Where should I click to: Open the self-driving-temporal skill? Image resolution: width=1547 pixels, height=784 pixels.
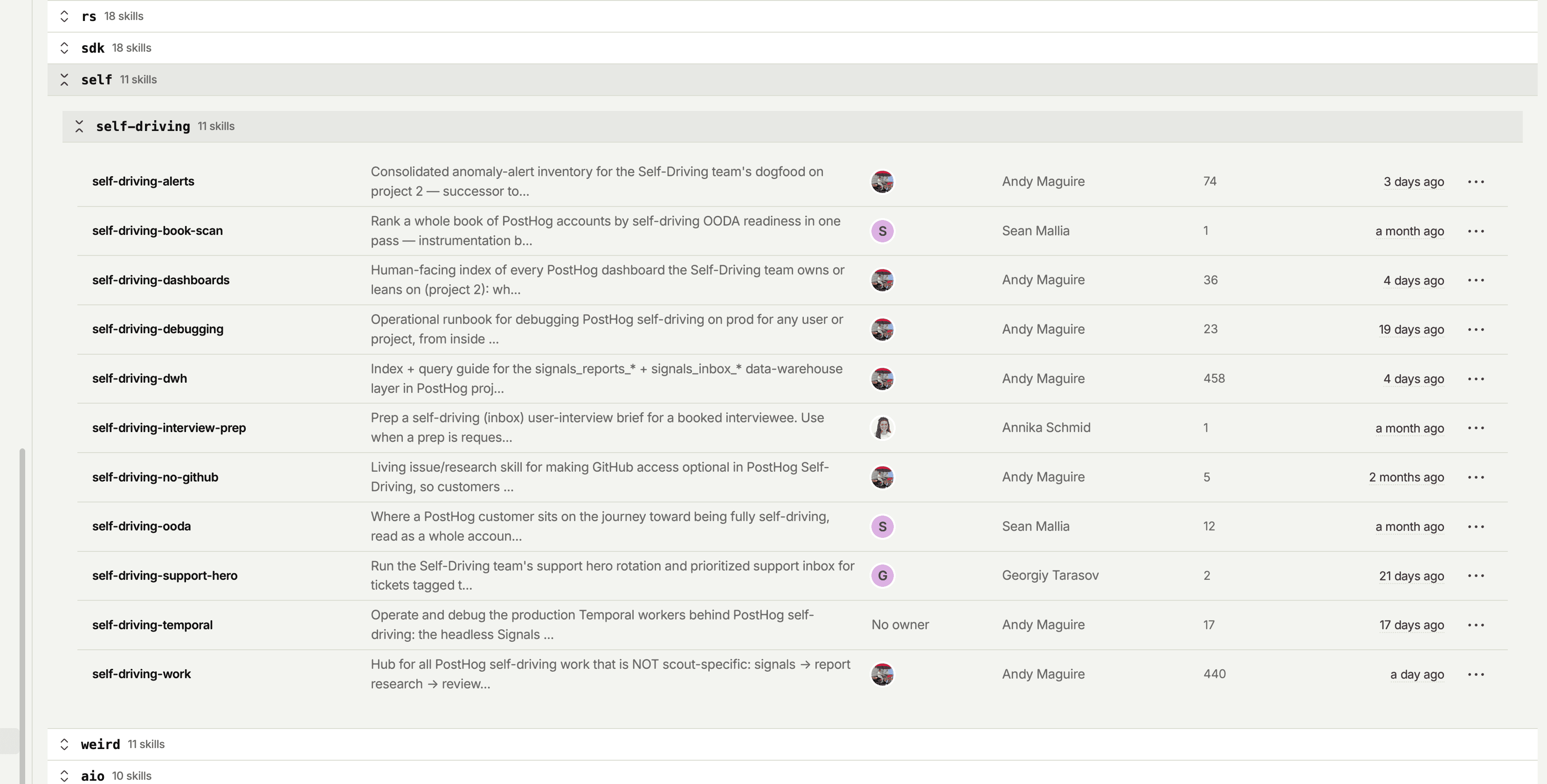tap(152, 624)
